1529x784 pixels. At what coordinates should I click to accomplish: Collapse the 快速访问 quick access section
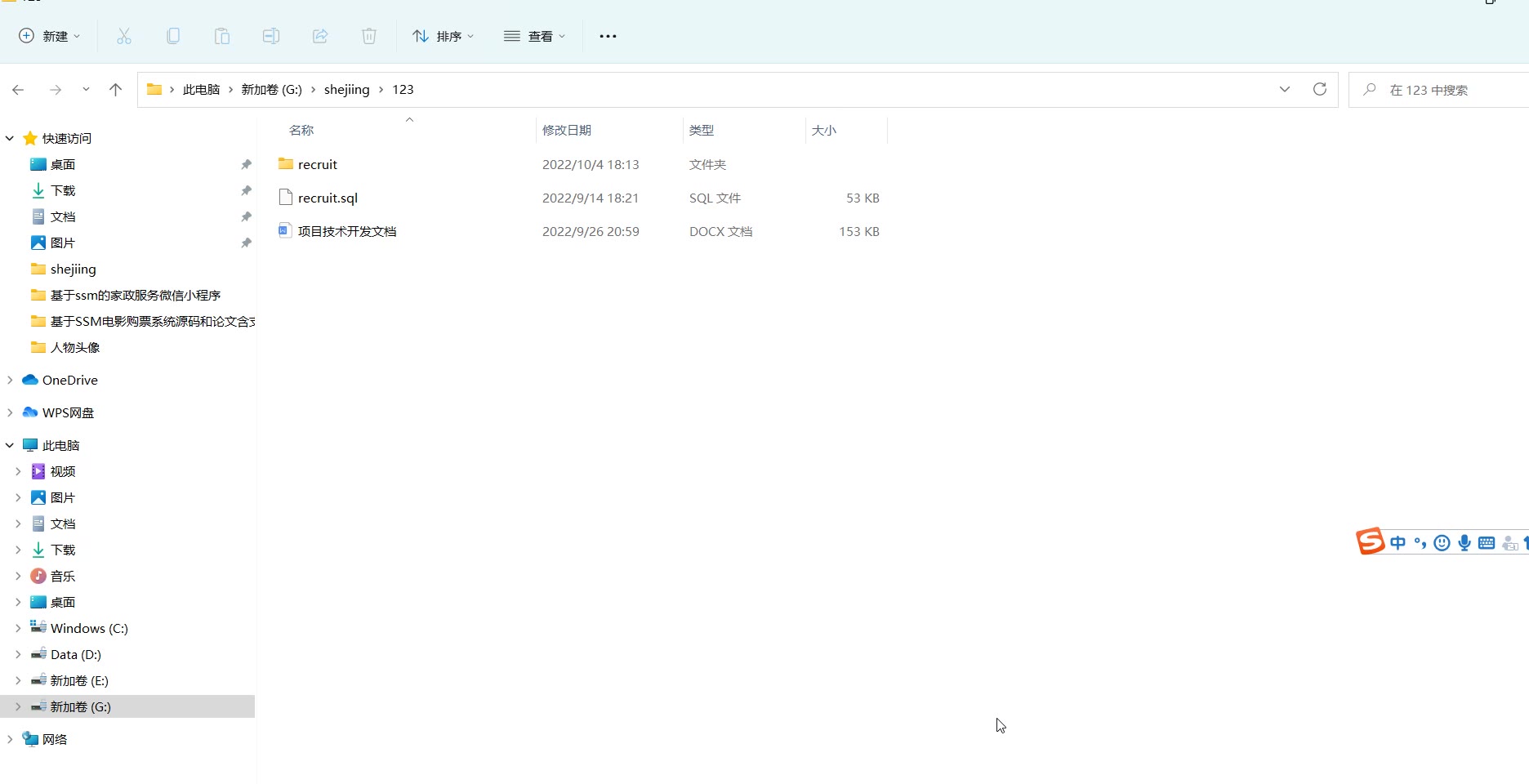(10, 138)
